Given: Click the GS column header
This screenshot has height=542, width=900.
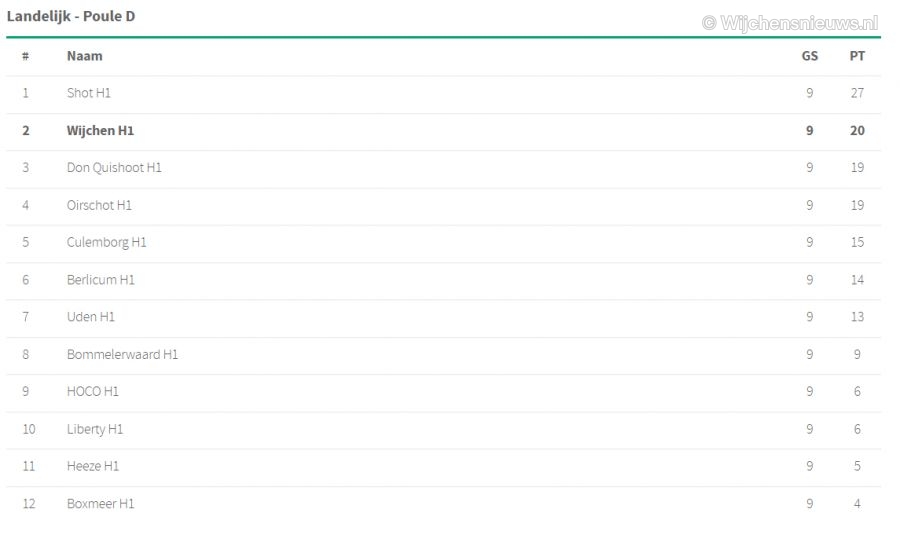Looking at the screenshot, I should click(x=810, y=56).
